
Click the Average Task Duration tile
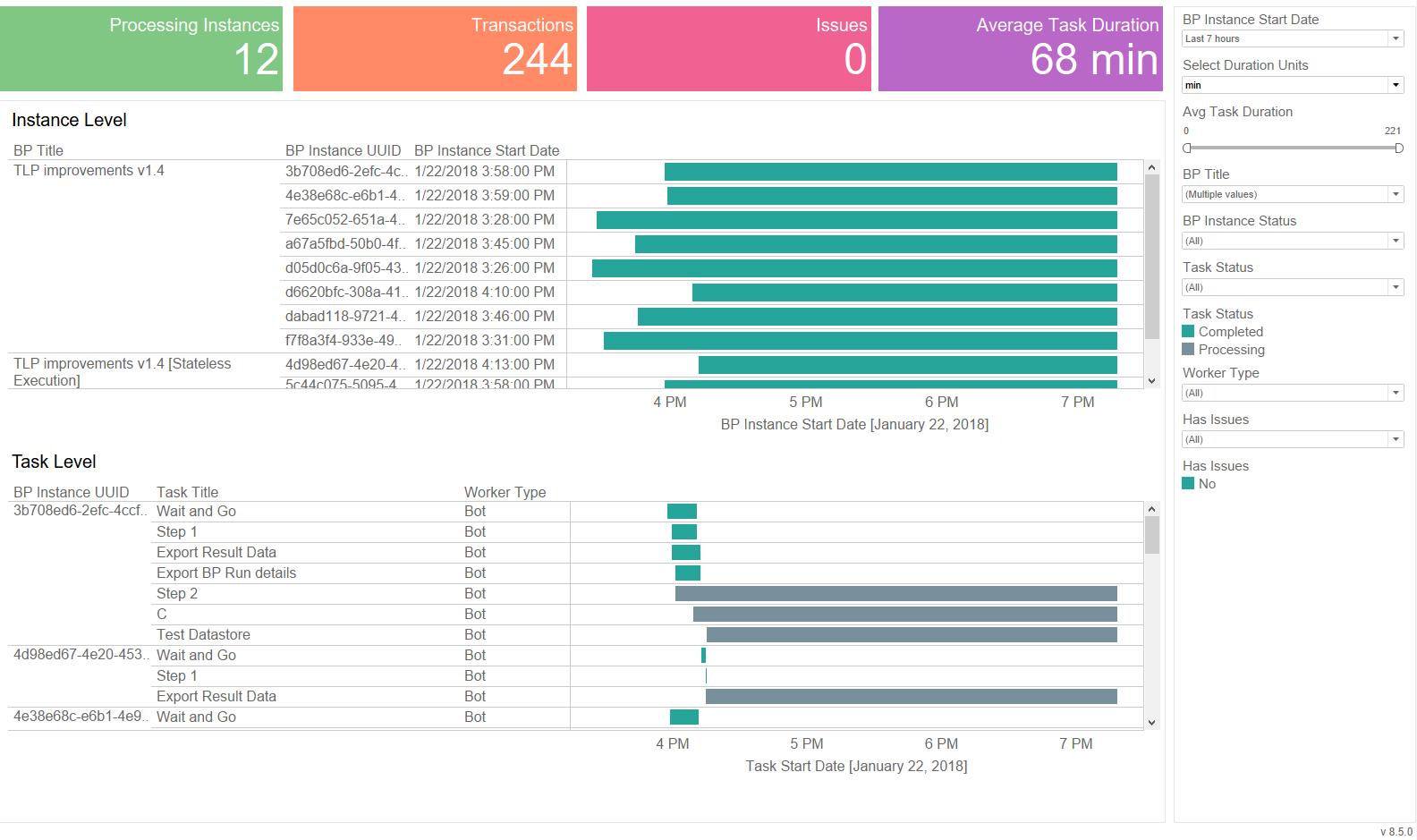1021,48
